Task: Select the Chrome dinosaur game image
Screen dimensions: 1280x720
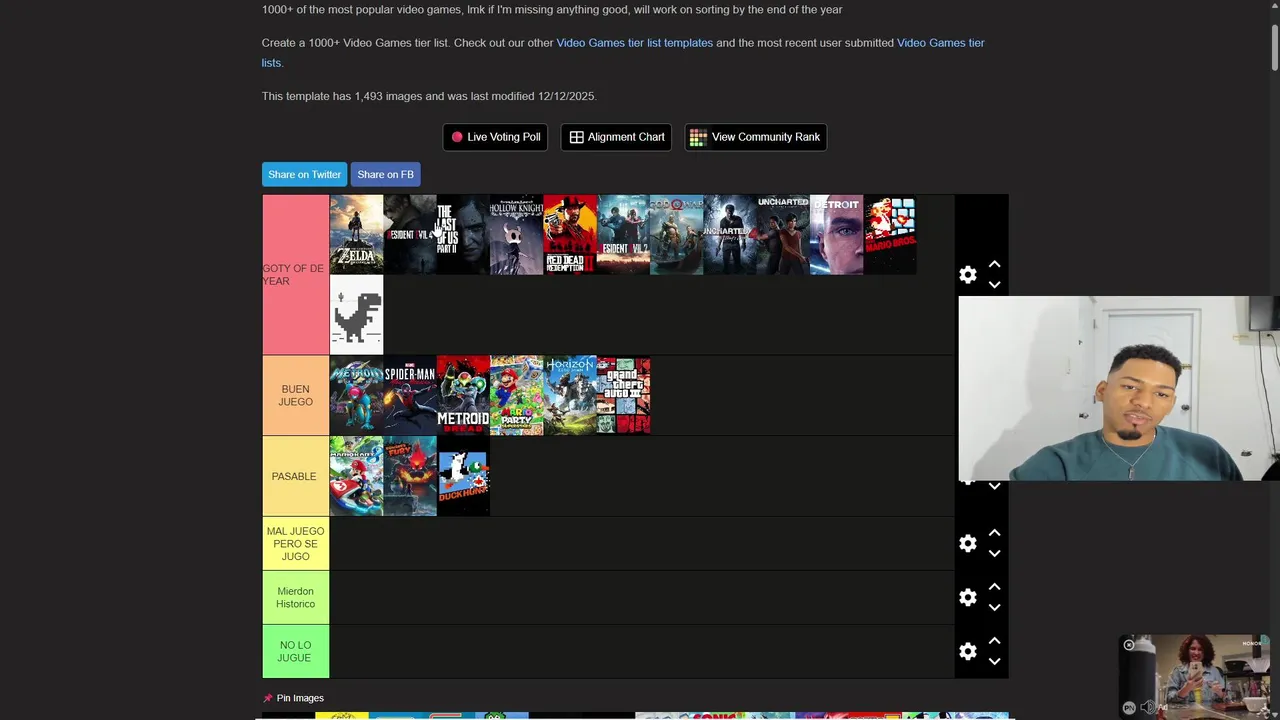Action: pos(356,315)
